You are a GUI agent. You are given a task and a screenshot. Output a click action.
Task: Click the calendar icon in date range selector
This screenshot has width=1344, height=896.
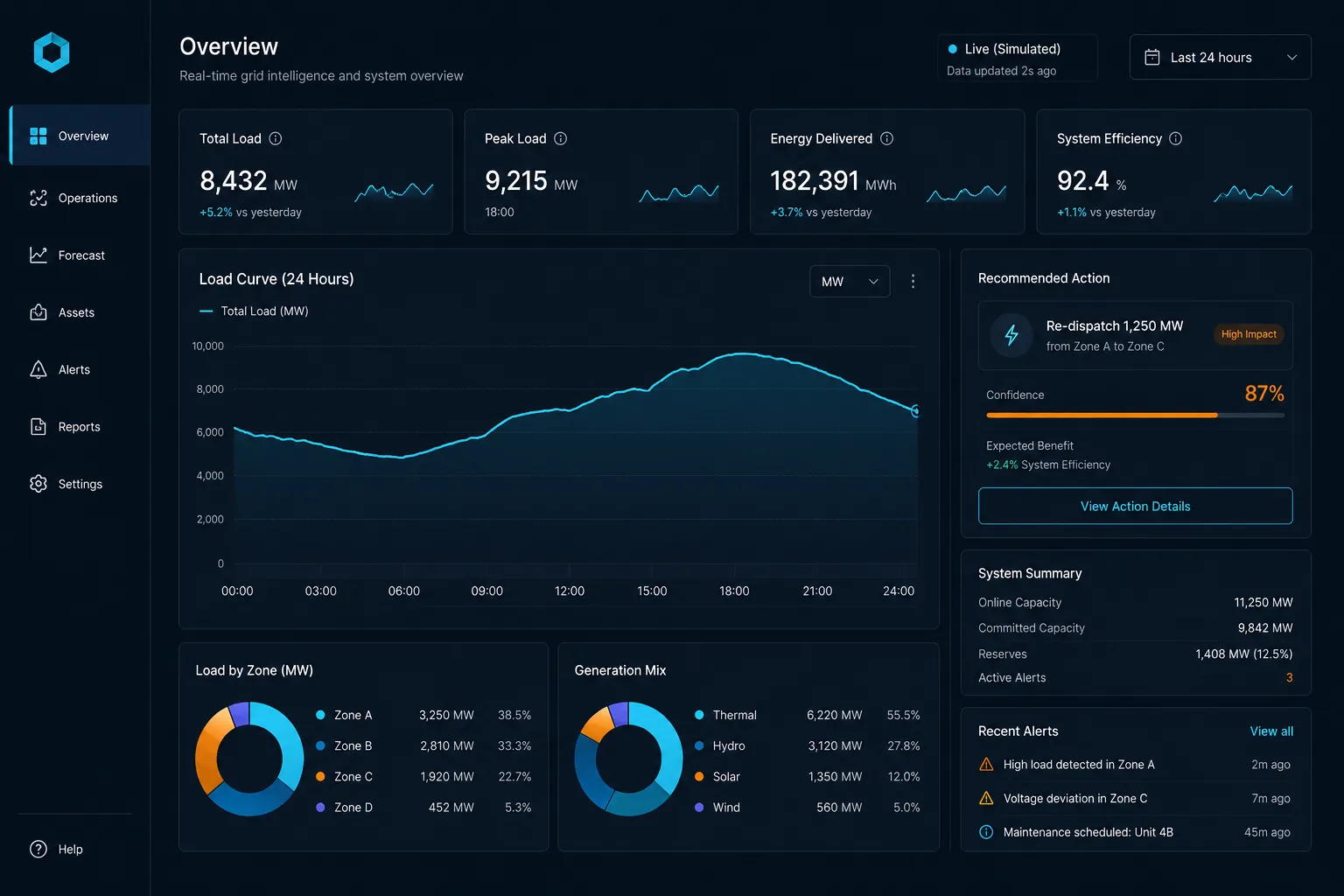[x=1152, y=57]
